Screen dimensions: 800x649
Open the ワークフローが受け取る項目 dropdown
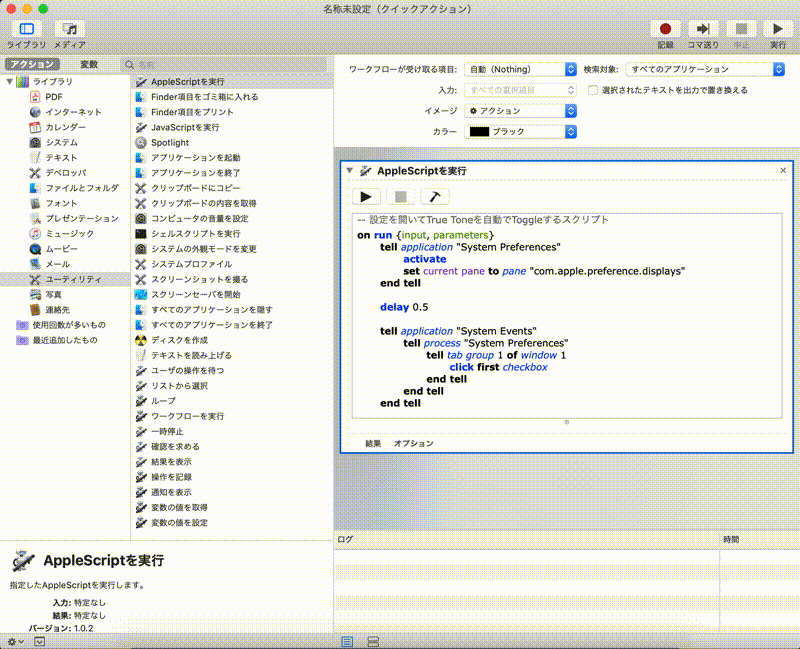(x=520, y=69)
